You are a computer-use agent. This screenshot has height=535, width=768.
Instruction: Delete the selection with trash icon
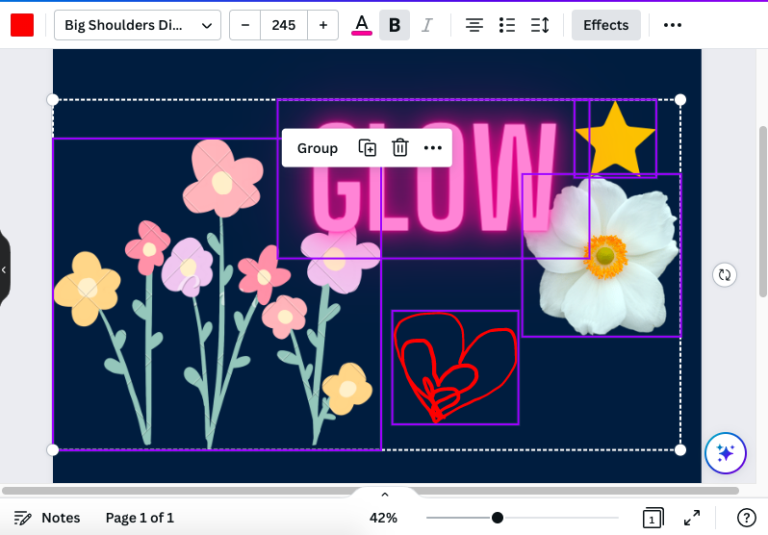(x=400, y=148)
